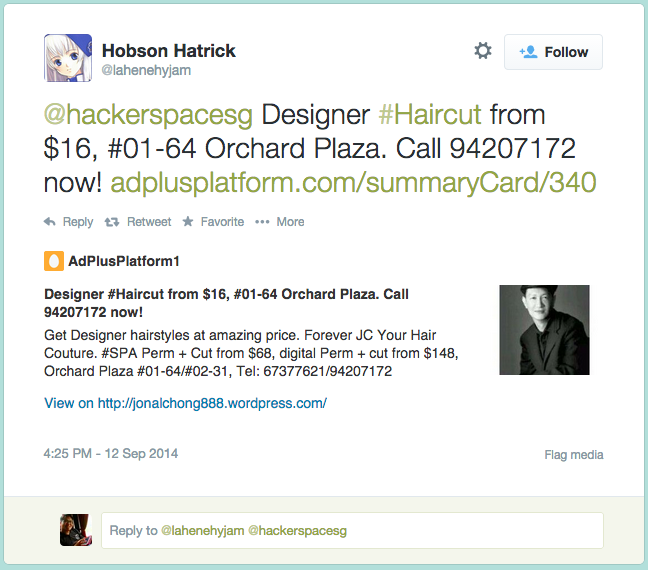Open Hobson Hatrick's anime avatar
Image resolution: width=648 pixels, height=570 pixels.
point(68,58)
